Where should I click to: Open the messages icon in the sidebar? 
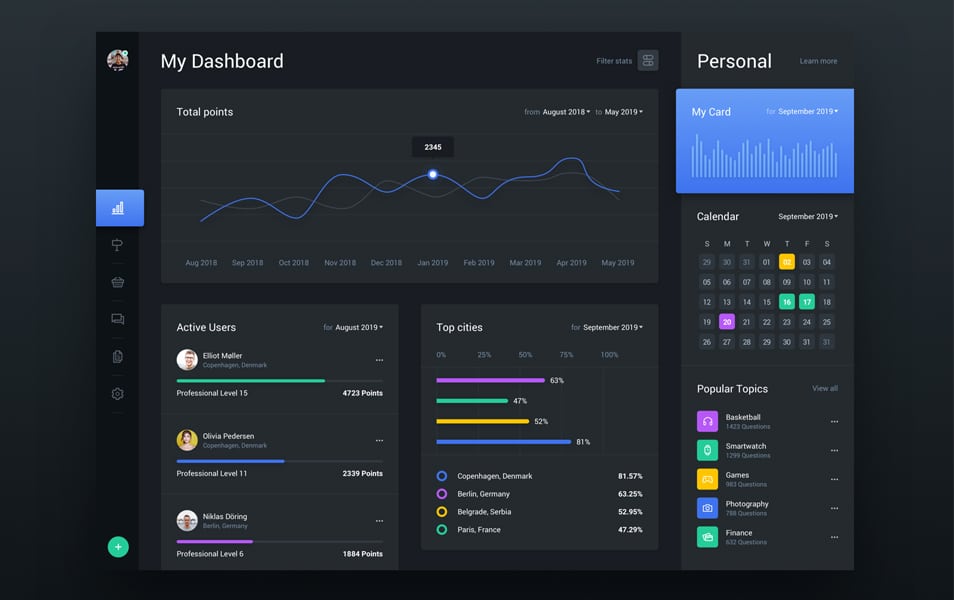click(117, 318)
